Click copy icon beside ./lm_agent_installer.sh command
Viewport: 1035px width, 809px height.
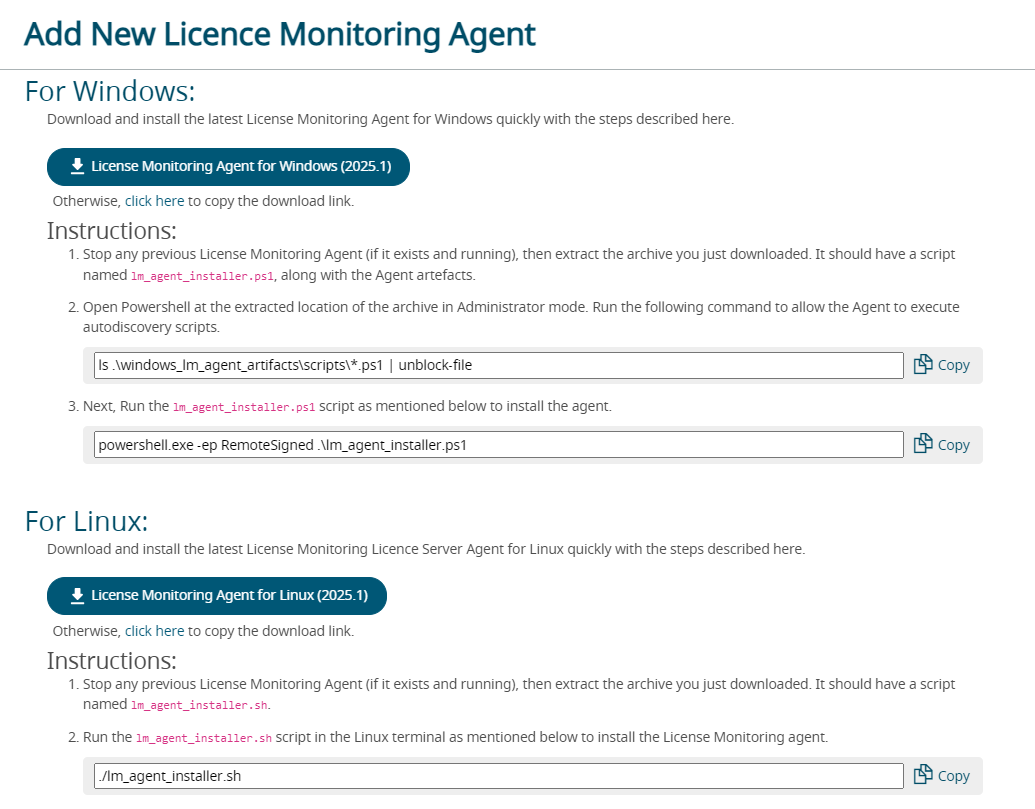point(923,775)
